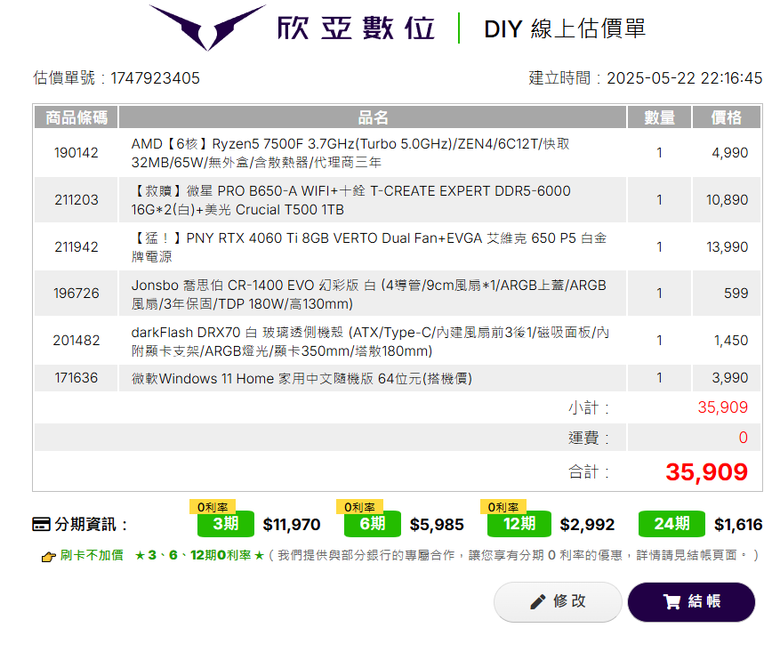The image size is (780, 652).
Task: Click product barcode 201482
Action: tap(76, 341)
